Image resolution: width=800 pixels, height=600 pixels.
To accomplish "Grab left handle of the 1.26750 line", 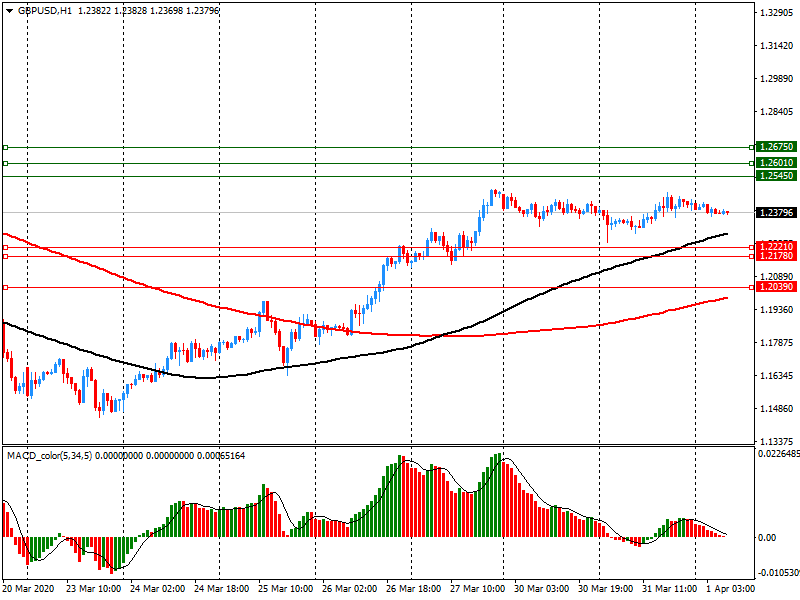I will point(6,147).
